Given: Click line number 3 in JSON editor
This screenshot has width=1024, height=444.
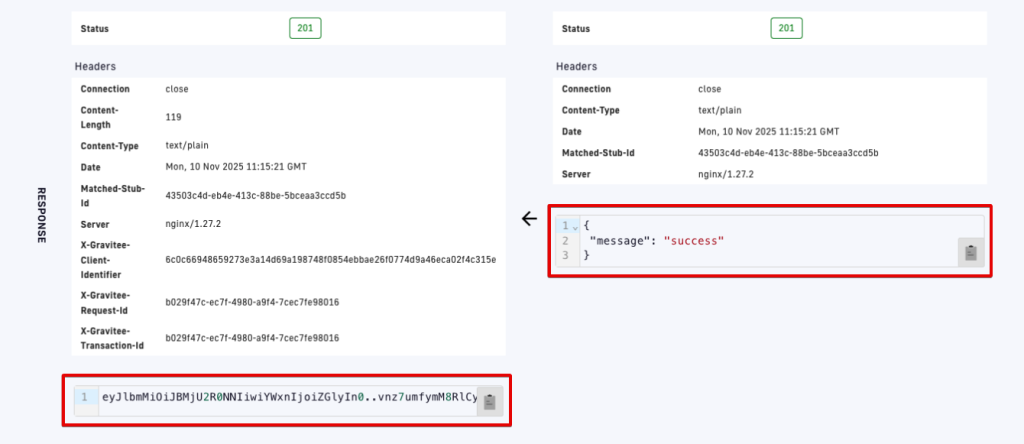Looking at the screenshot, I should [x=566, y=255].
